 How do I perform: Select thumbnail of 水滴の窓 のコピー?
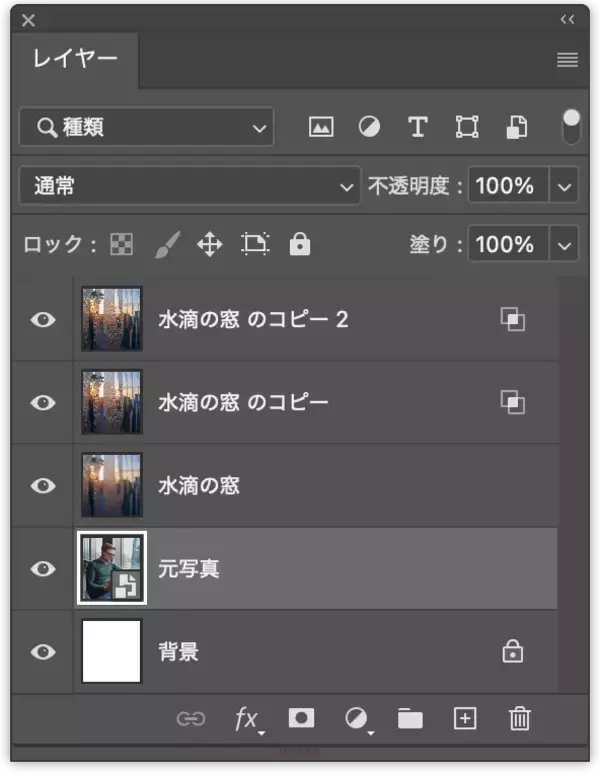pyautogui.click(x=112, y=402)
